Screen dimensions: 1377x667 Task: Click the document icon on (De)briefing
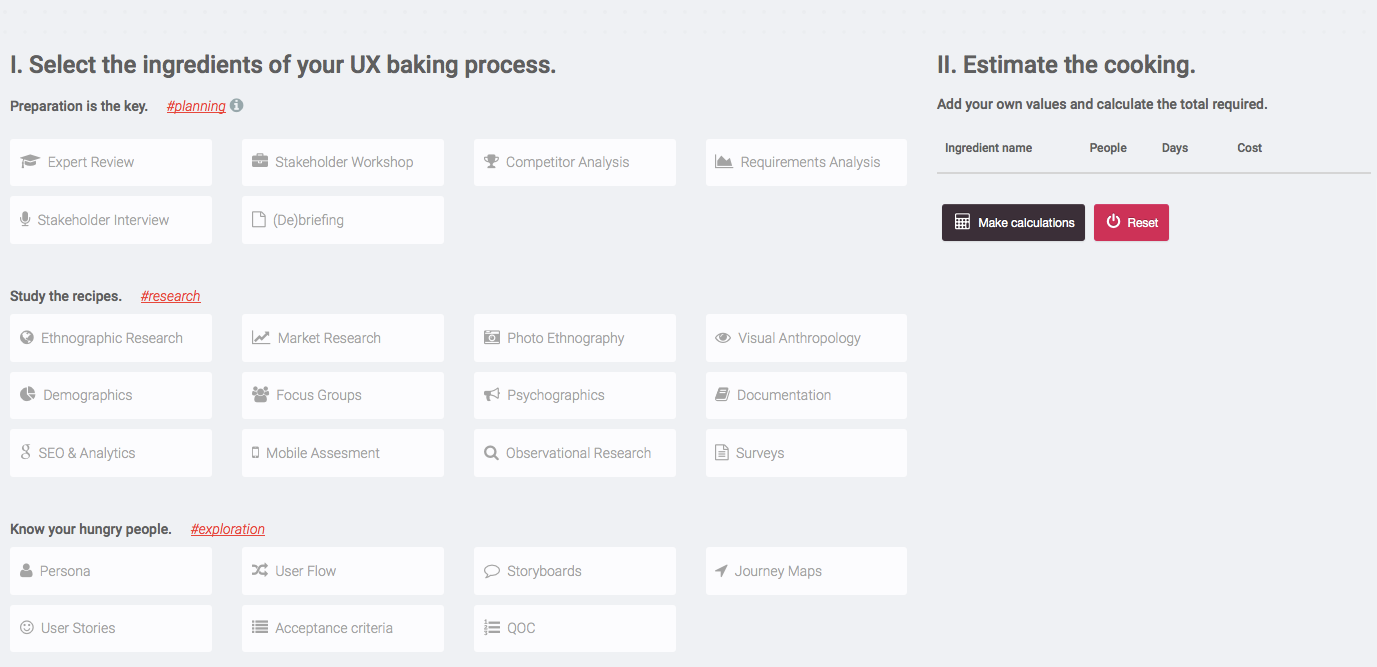258,219
